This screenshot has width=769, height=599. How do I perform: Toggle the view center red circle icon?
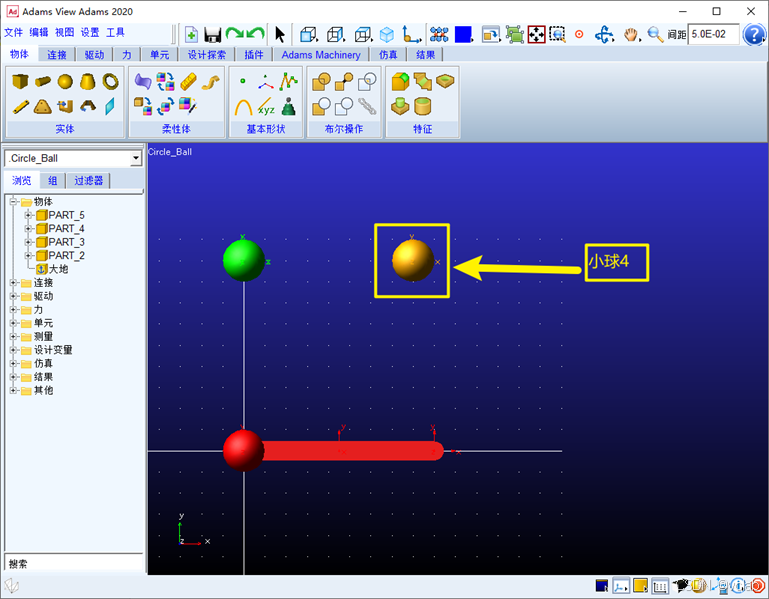coord(579,34)
